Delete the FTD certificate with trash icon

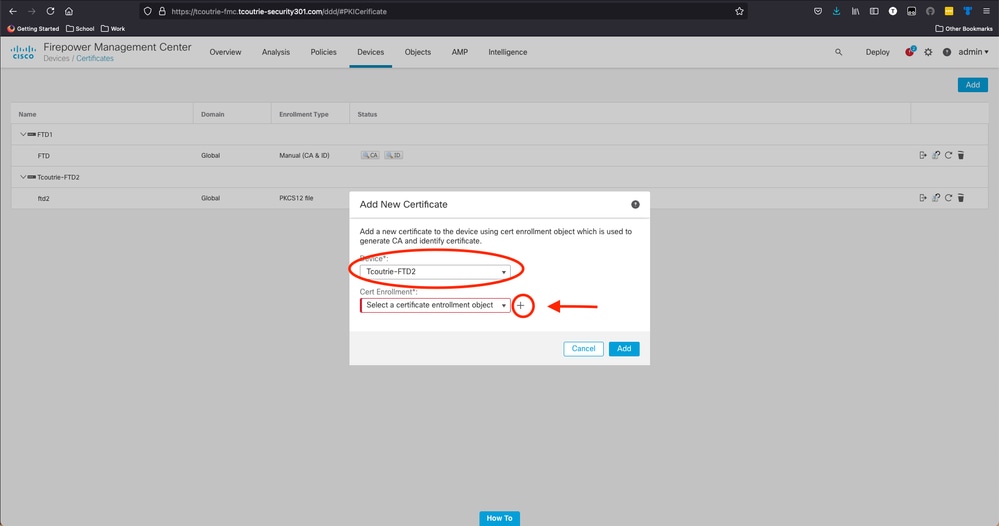coord(961,155)
